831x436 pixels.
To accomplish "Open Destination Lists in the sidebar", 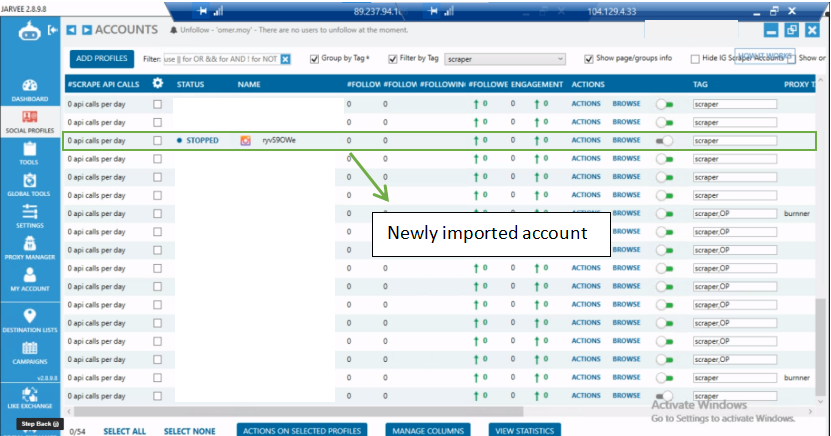I will [30, 321].
